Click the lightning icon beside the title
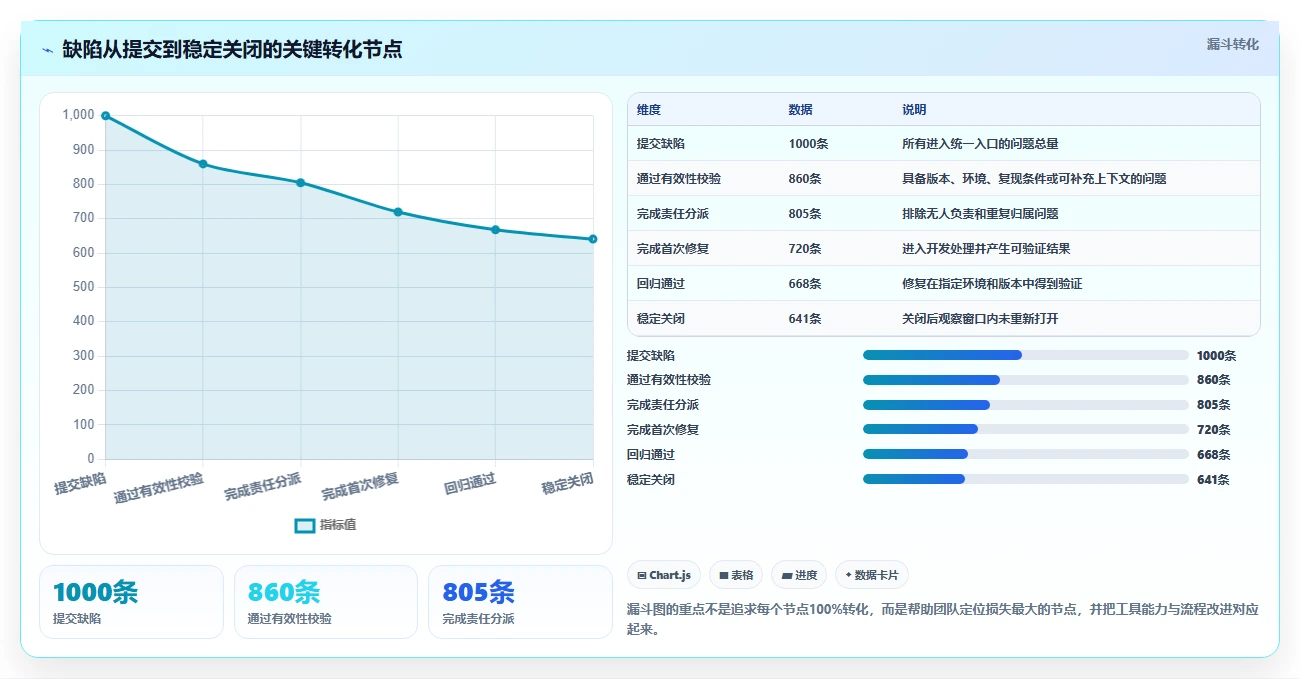Screen dimensions: 1300x679 click(x=47, y=50)
